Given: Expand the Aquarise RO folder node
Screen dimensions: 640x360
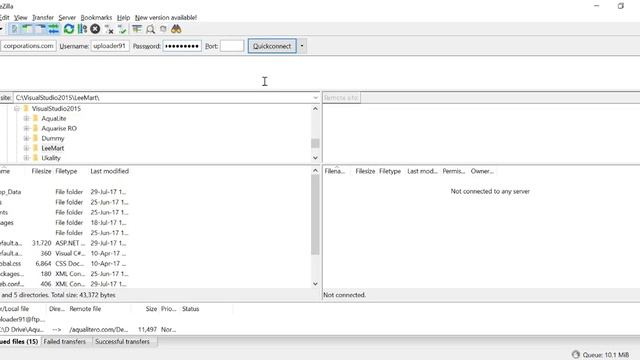Looking at the screenshot, I should pyautogui.click(x=27, y=128).
